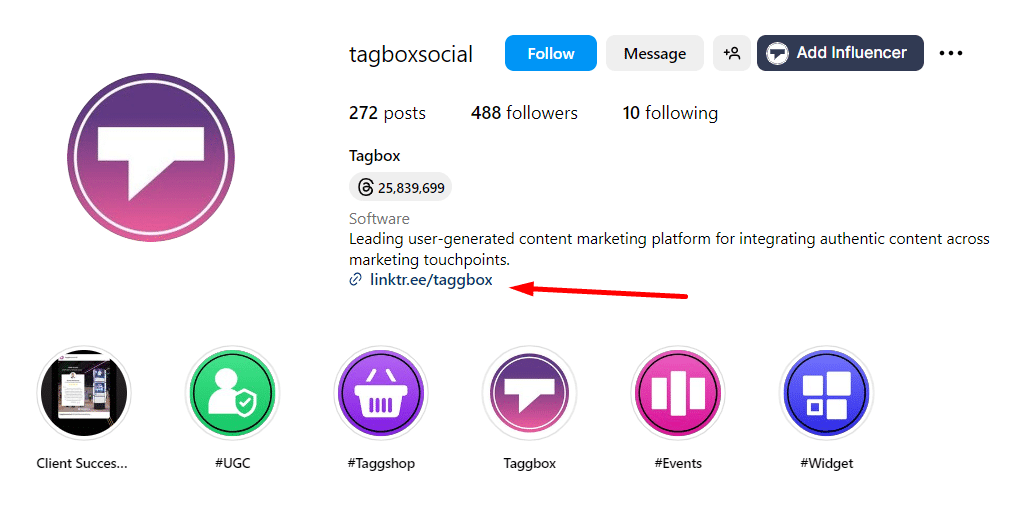Open the #Taggshop basket highlight
Screen dimensions: 1018x508
(x=380, y=394)
